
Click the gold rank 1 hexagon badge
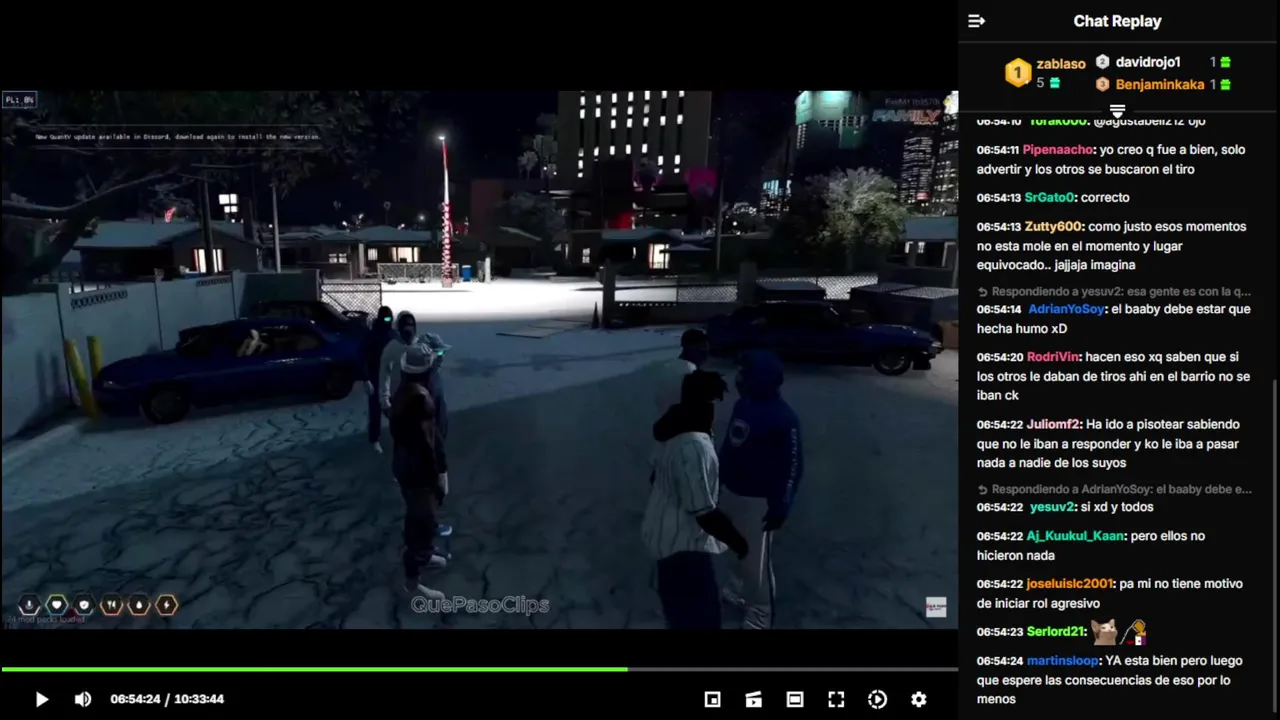1018,72
